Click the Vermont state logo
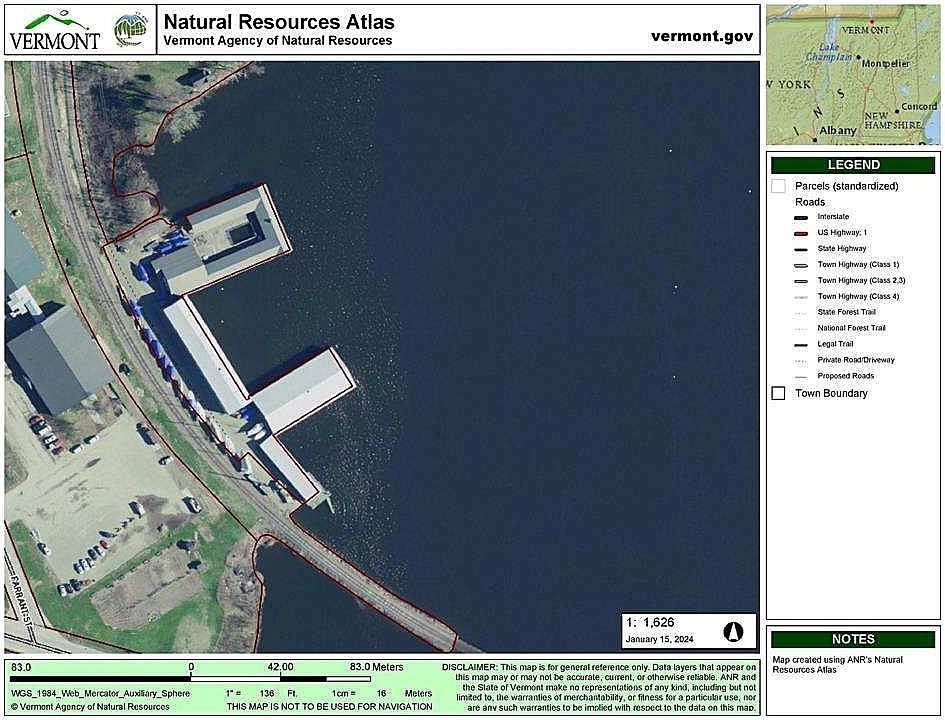 coord(54,31)
